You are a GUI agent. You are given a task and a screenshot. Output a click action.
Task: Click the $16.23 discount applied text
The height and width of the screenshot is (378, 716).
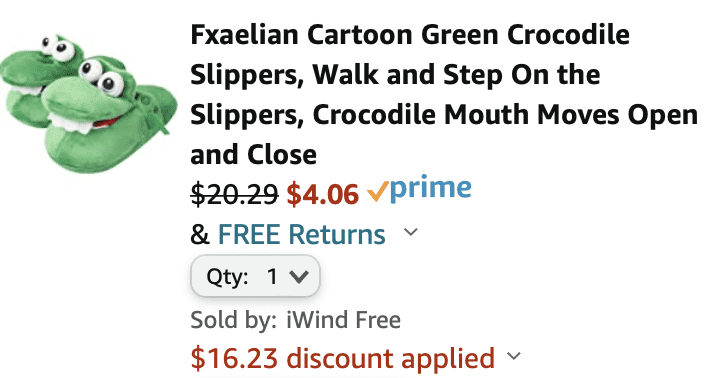pos(342,358)
